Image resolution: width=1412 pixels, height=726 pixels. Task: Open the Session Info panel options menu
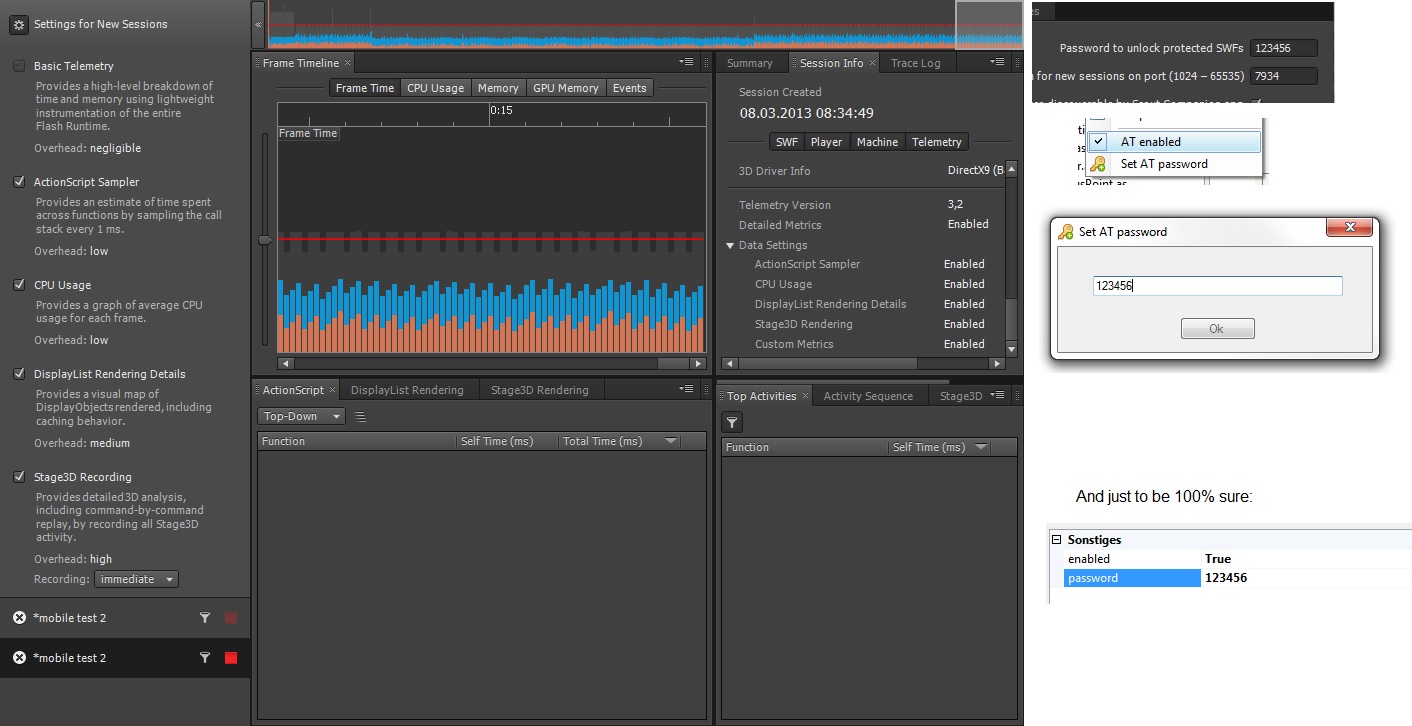(997, 62)
